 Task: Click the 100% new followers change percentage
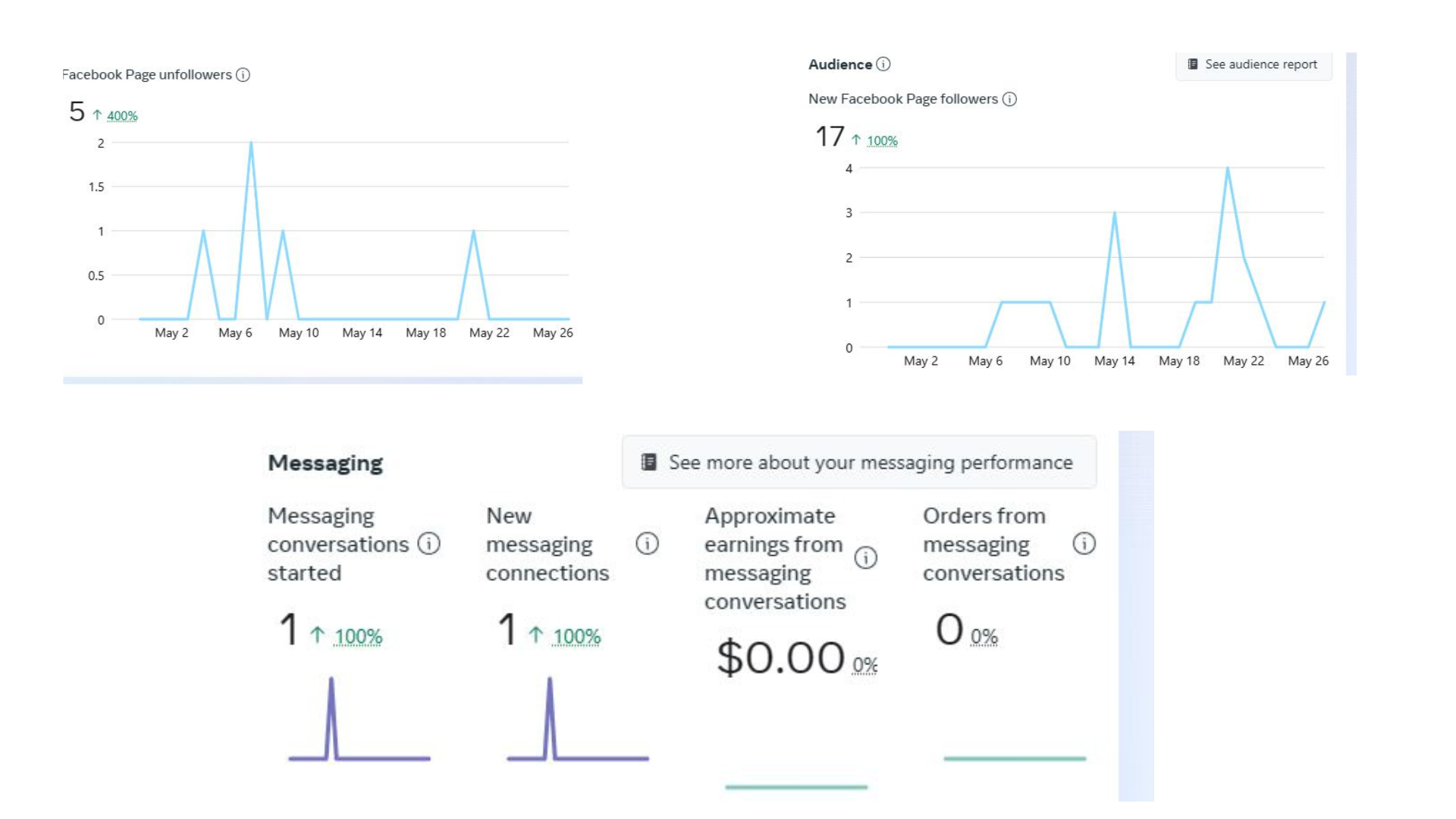882,141
